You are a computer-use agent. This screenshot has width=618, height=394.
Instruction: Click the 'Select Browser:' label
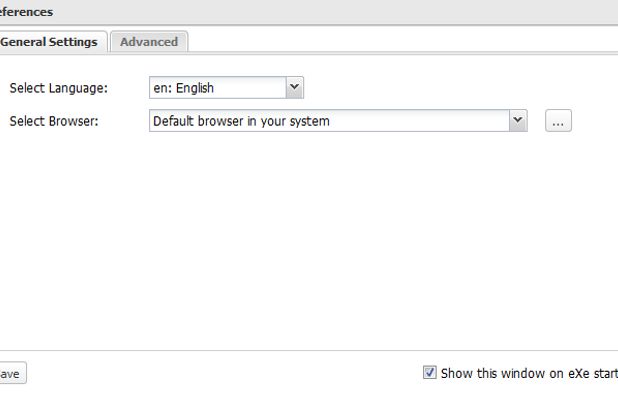click(54, 121)
